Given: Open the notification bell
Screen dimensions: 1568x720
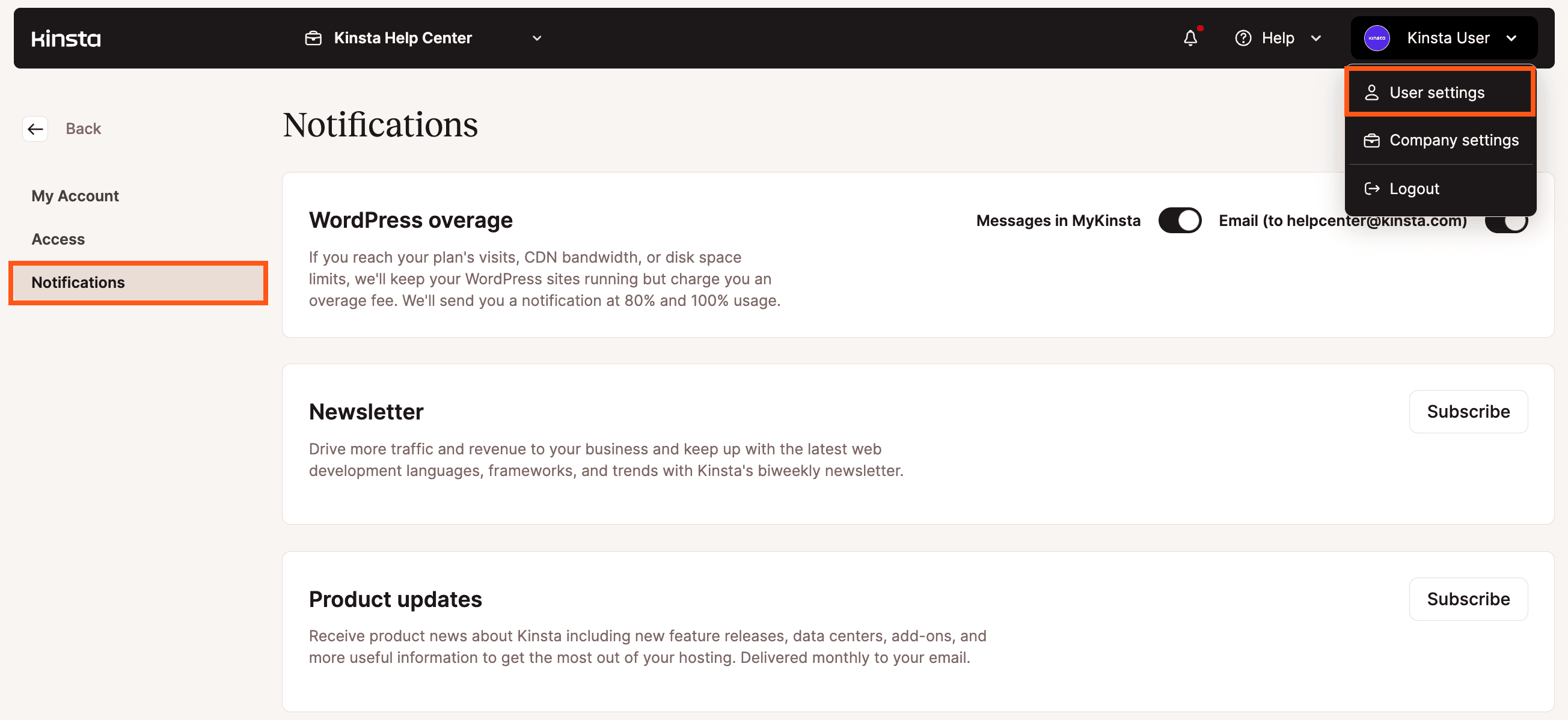Looking at the screenshot, I should tap(1190, 38).
